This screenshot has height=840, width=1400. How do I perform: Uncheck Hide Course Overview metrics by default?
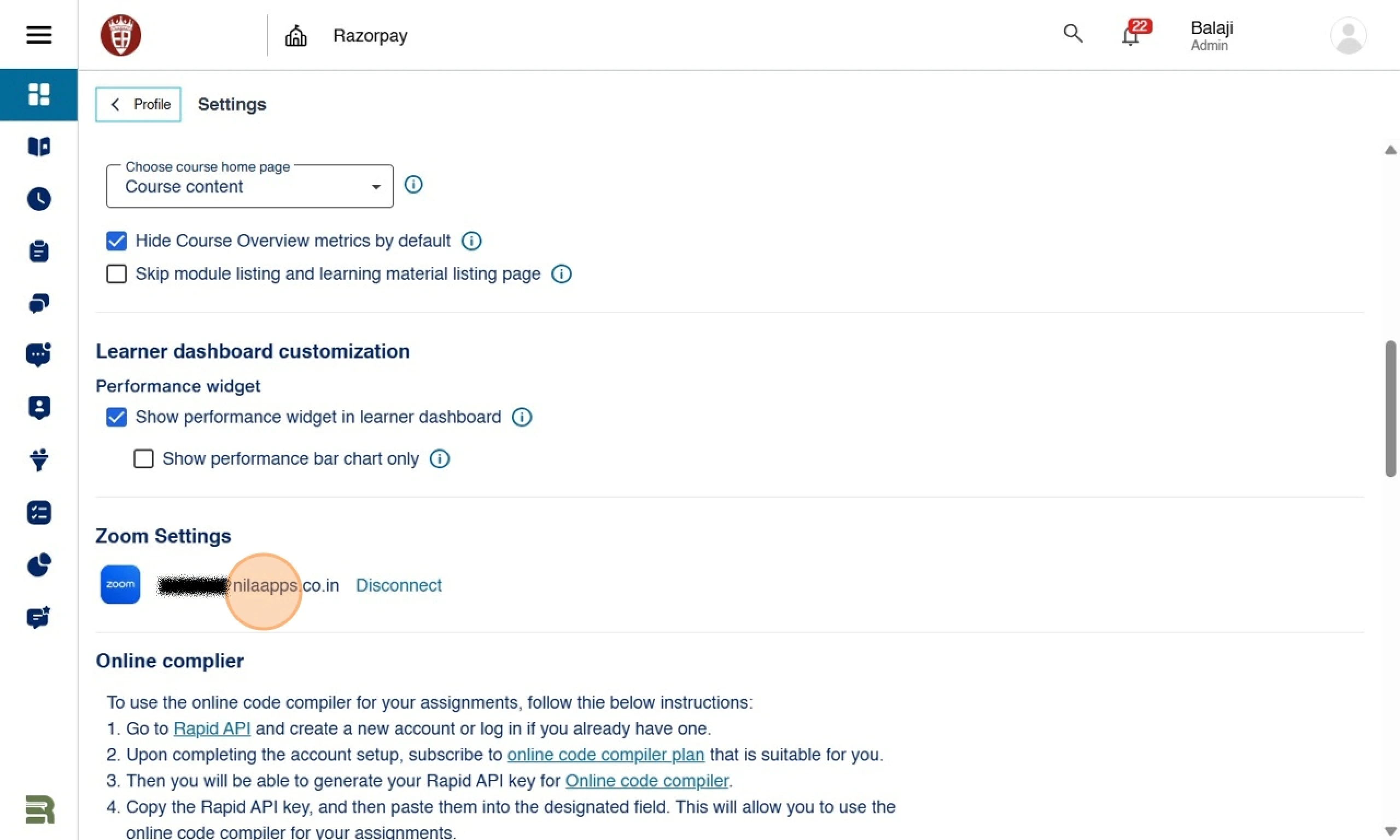pos(116,241)
